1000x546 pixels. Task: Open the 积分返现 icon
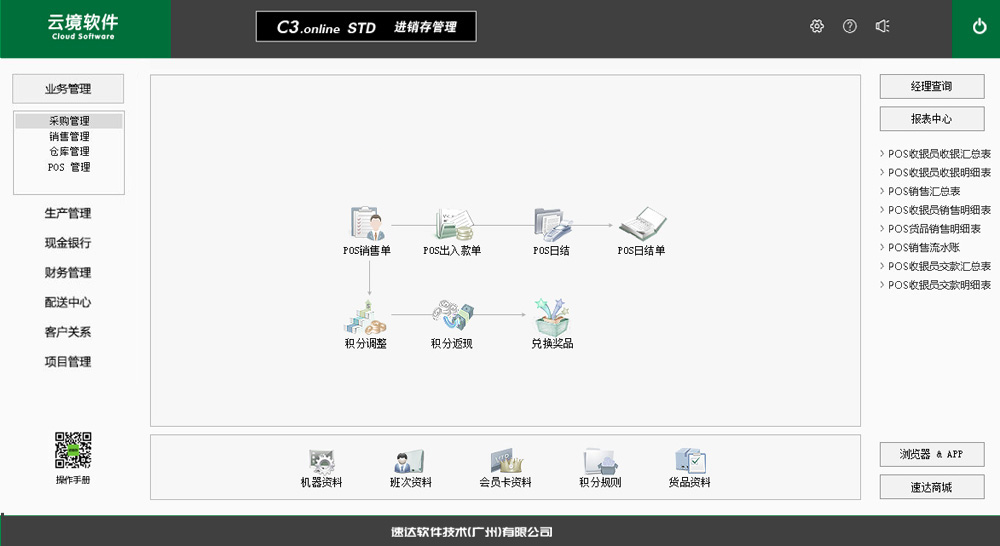pos(451,318)
